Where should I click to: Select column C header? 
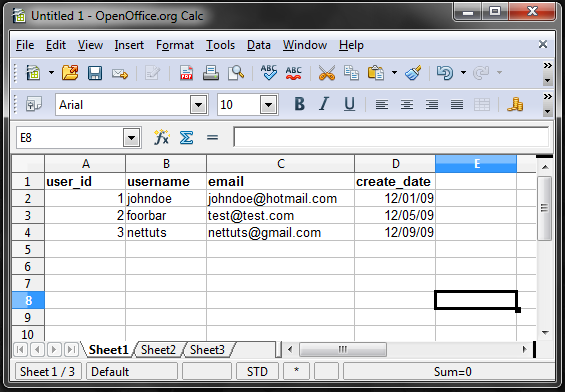click(x=280, y=164)
